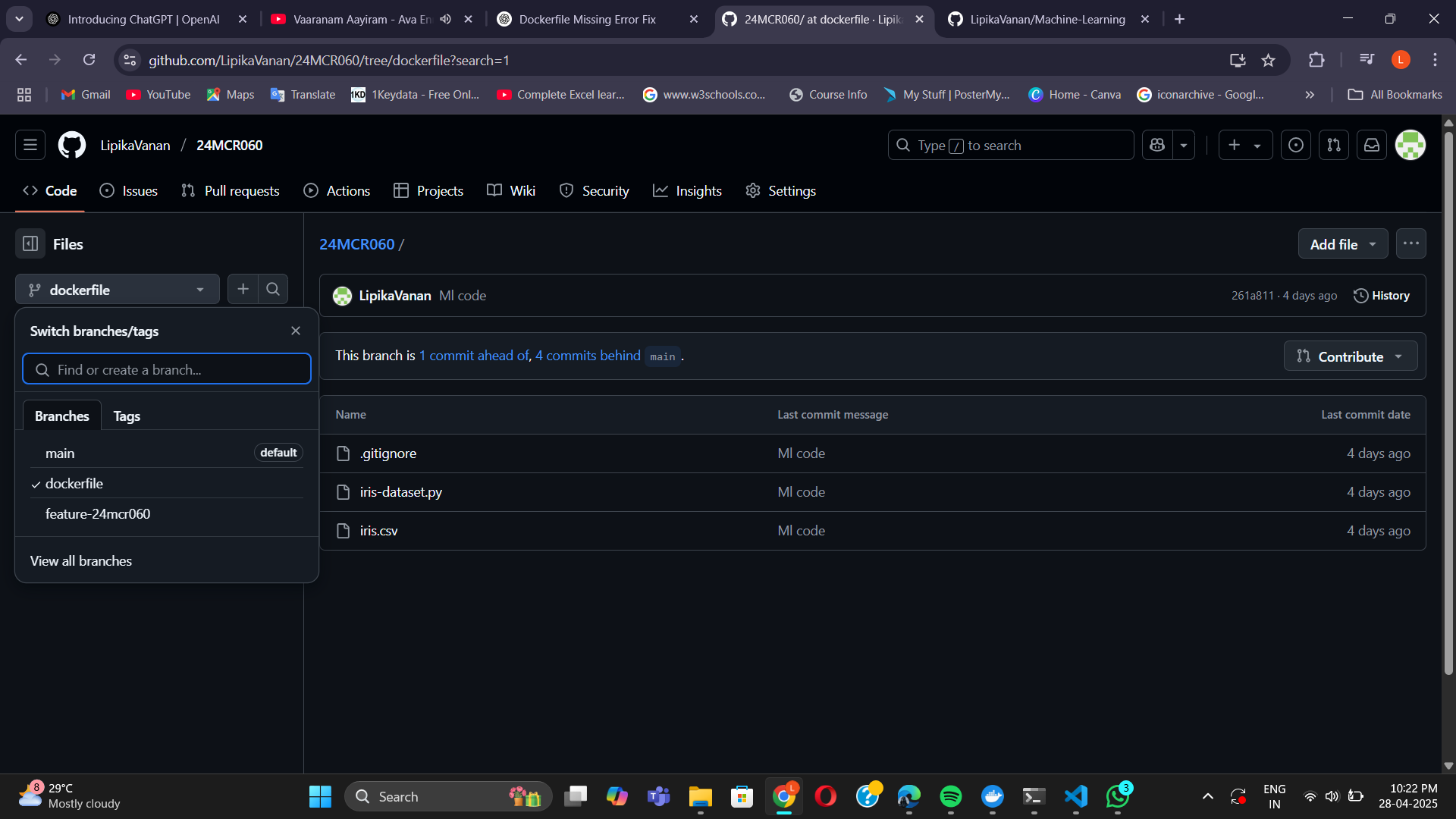Image resolution: width=1456 pixels, height=819 pixels.
Task: Open the iris-dataset.py file
Action: click(x=401, y=492)
